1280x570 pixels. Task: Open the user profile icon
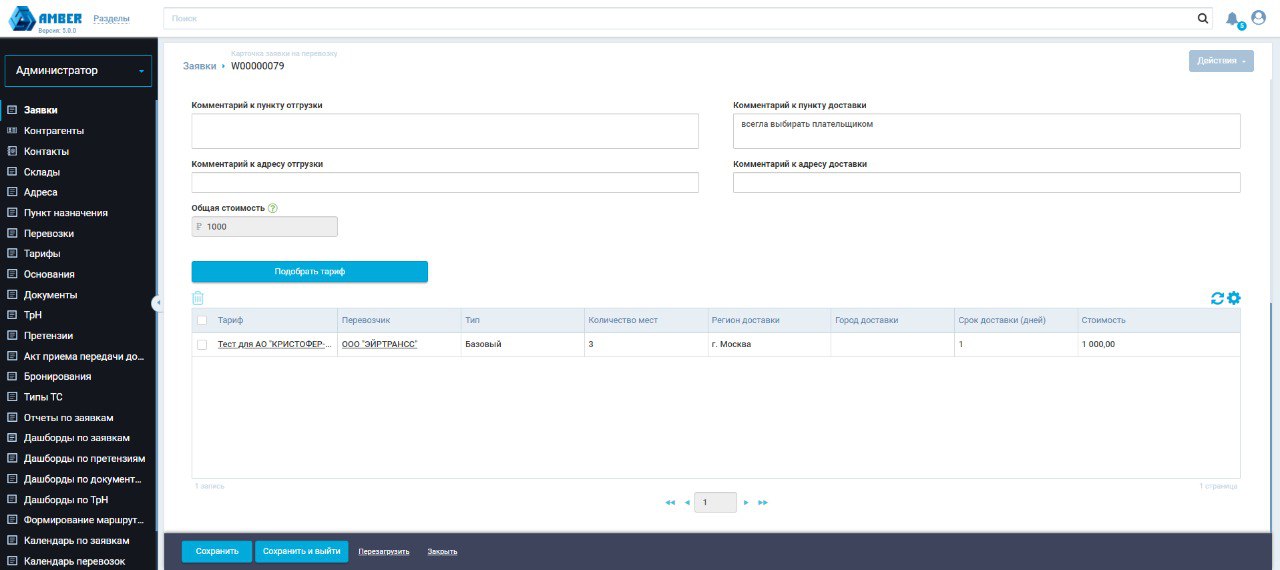pos(1258,17)
